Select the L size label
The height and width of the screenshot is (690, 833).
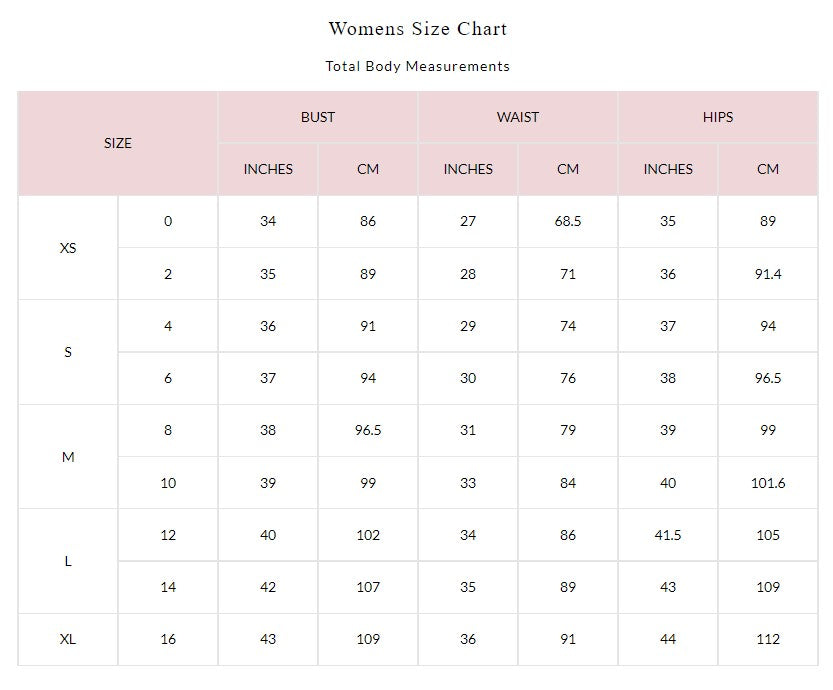[x=68, y=561]
